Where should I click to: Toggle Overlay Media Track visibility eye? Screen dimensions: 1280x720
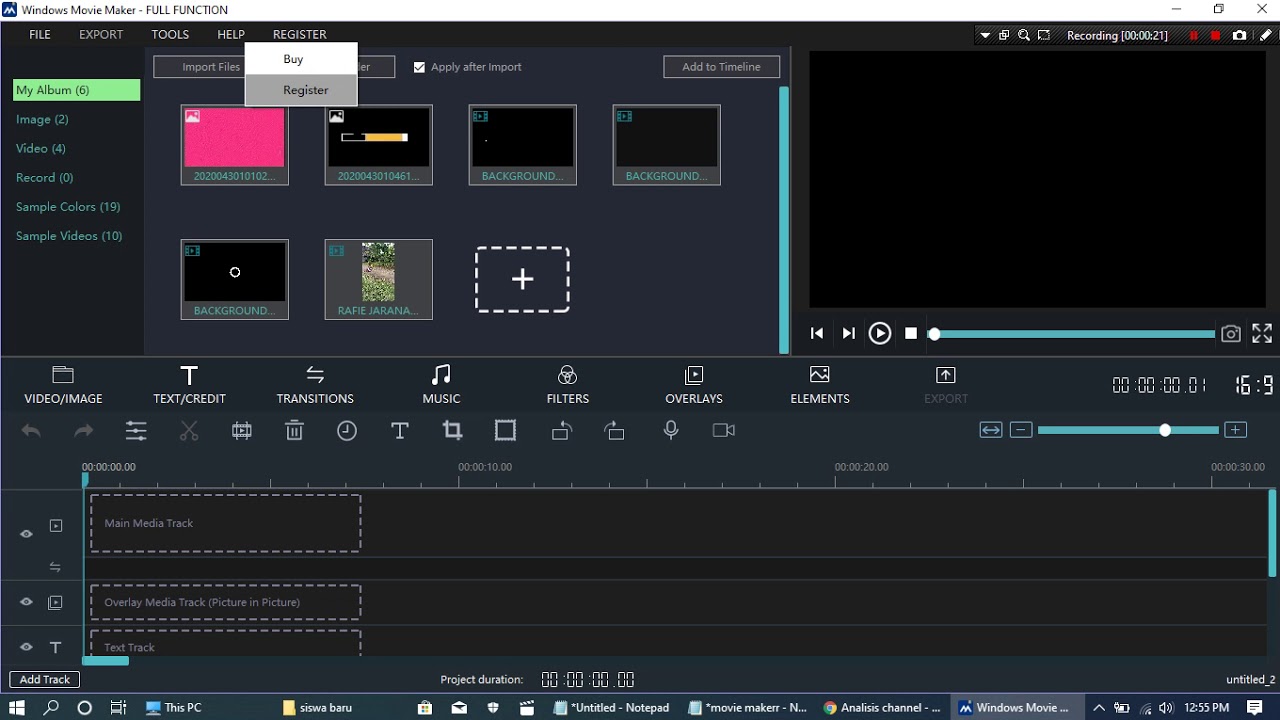pos(26,602)
